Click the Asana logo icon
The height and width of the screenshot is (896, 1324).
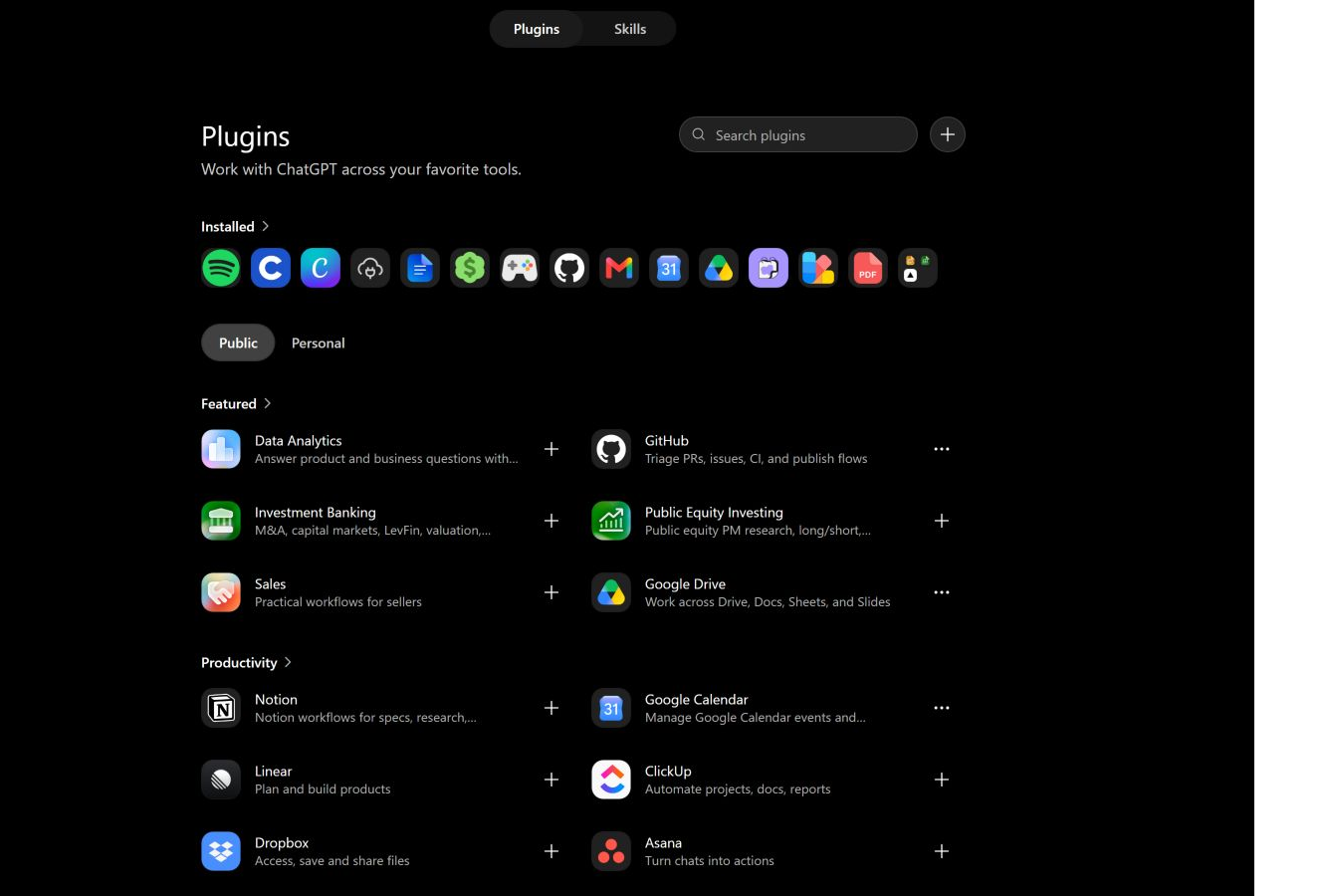point(611,851)
